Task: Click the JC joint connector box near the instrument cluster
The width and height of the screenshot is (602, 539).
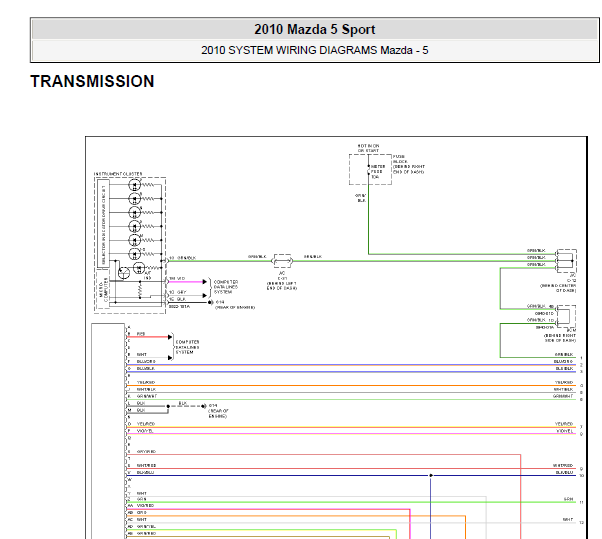Action: pyautogui.click(x=282, y=261)
